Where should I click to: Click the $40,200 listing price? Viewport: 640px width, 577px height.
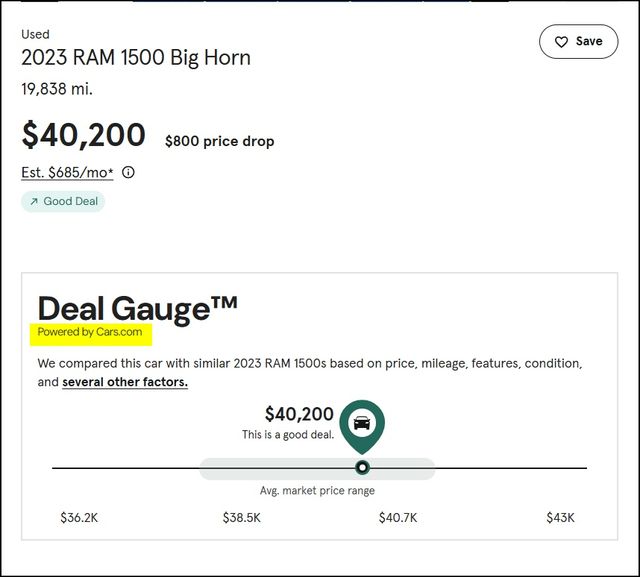coord(84,135)
